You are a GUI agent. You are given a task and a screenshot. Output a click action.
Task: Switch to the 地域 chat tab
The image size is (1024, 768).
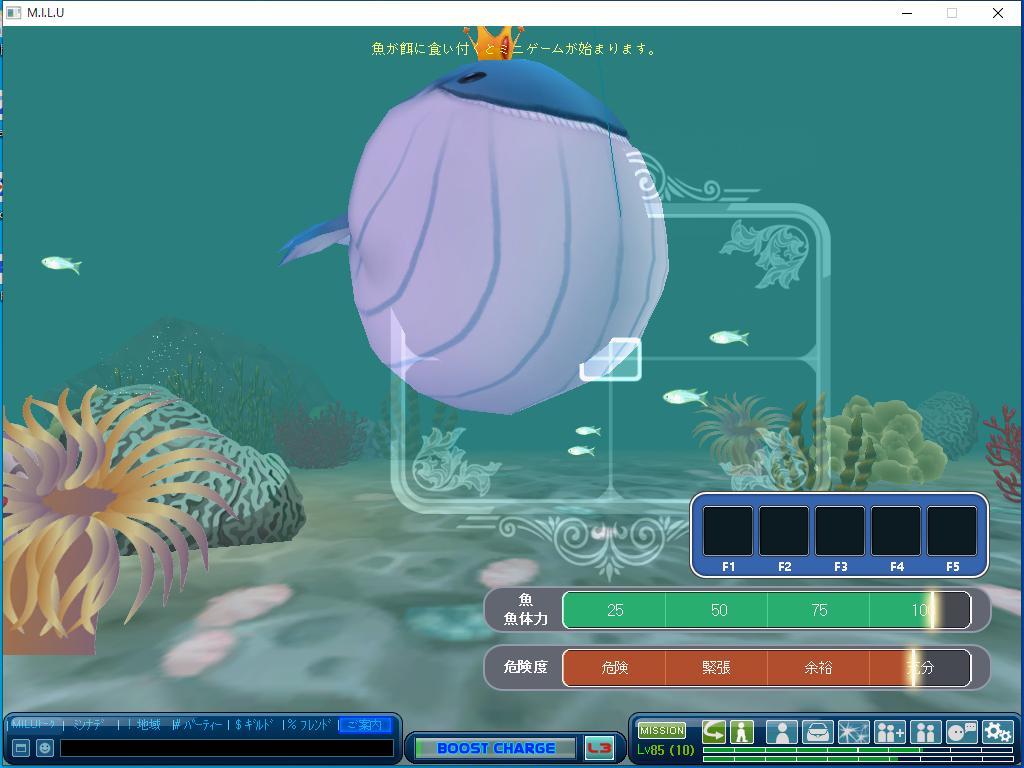point(148,725)
